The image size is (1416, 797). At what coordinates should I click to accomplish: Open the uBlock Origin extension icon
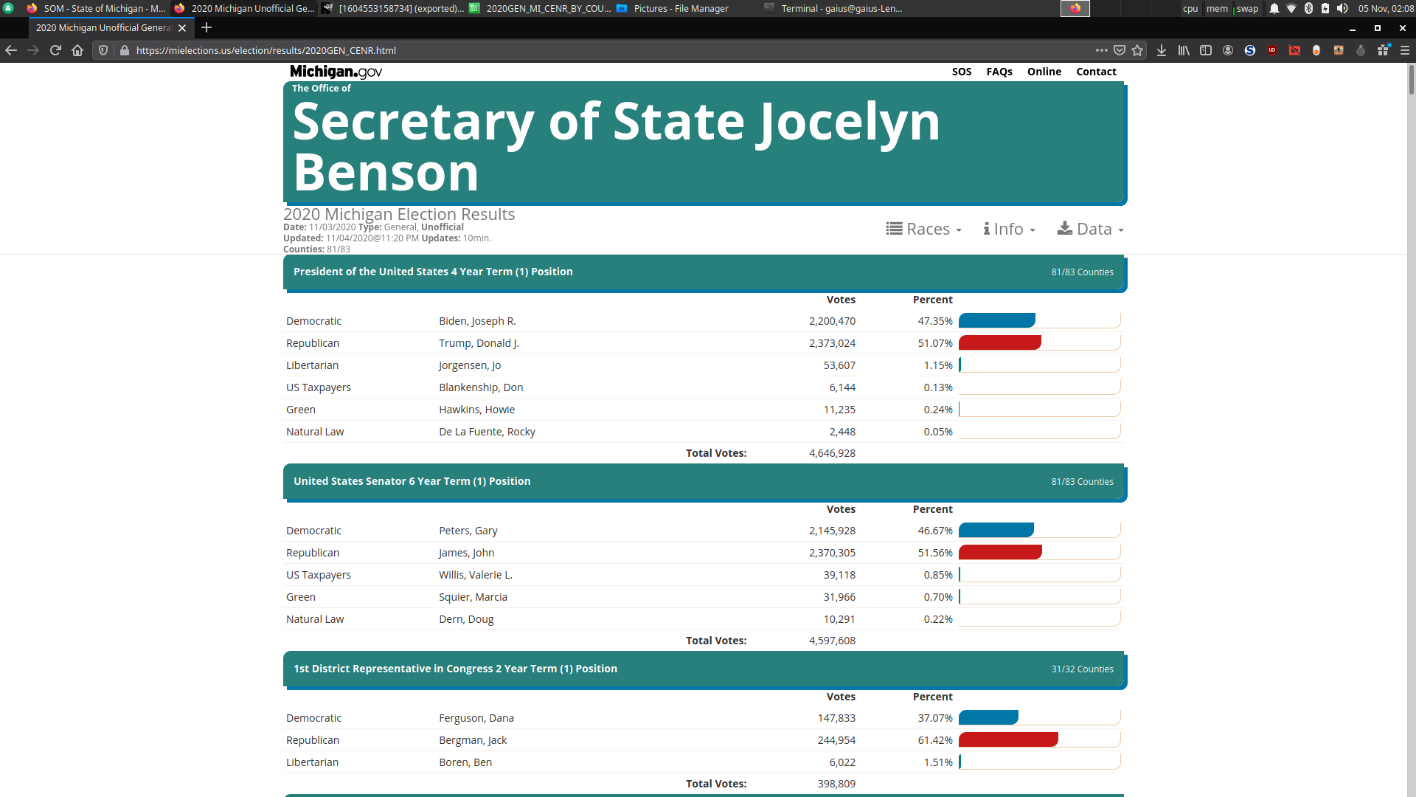[x=1272, y=50]
